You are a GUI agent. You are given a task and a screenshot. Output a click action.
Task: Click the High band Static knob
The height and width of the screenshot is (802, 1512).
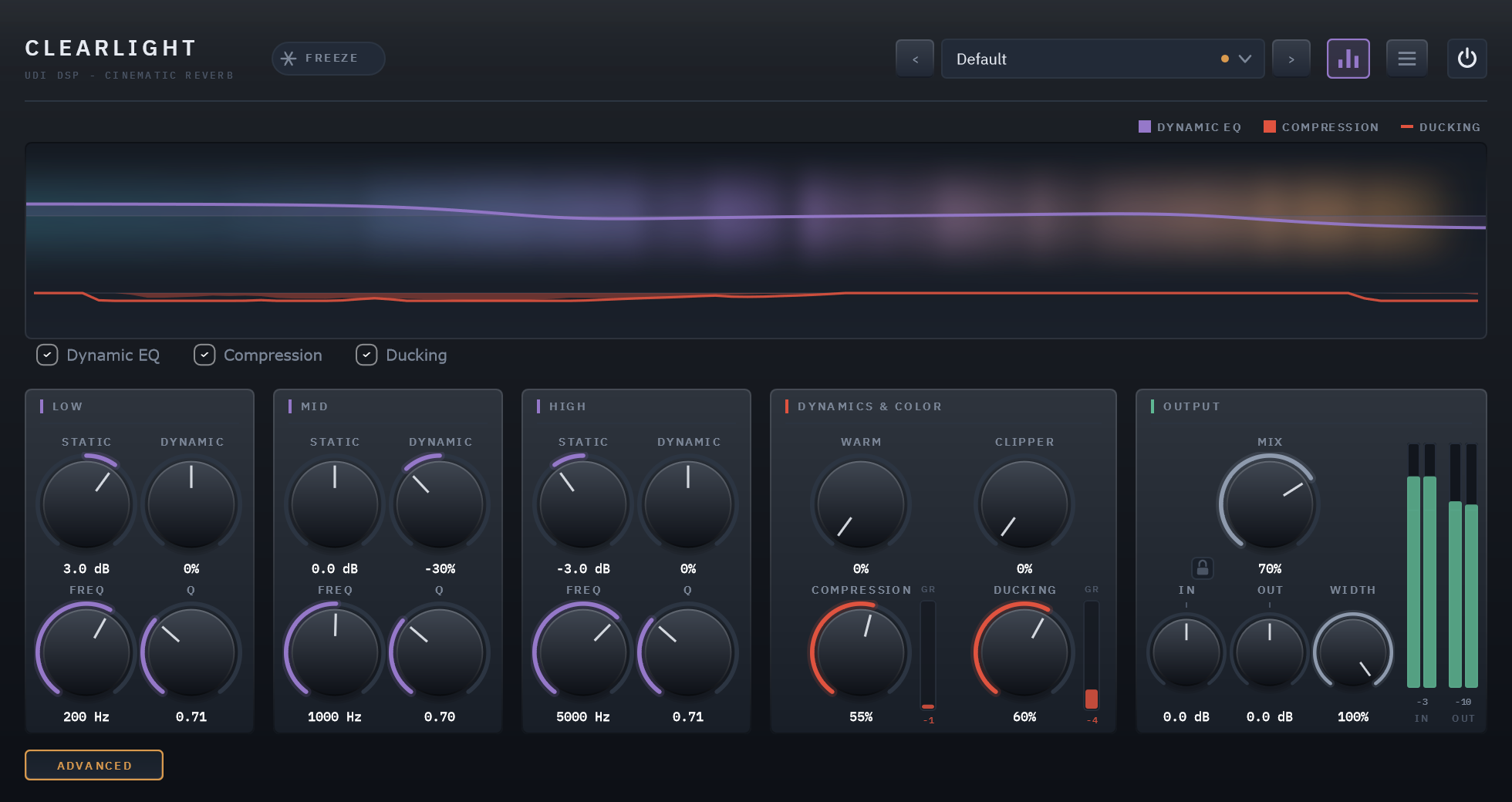(x=583, y=504)
